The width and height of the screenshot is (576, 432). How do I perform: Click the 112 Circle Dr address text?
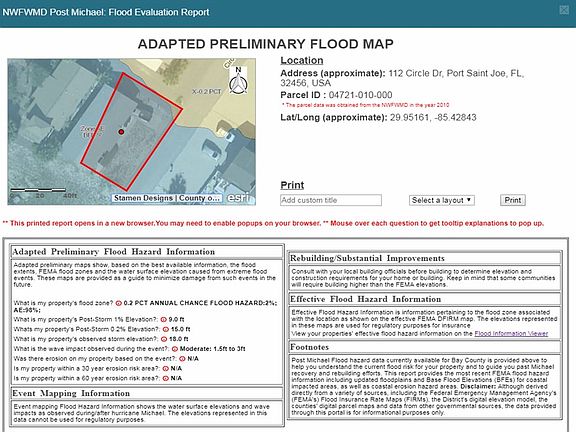click(x=402, y=78)
